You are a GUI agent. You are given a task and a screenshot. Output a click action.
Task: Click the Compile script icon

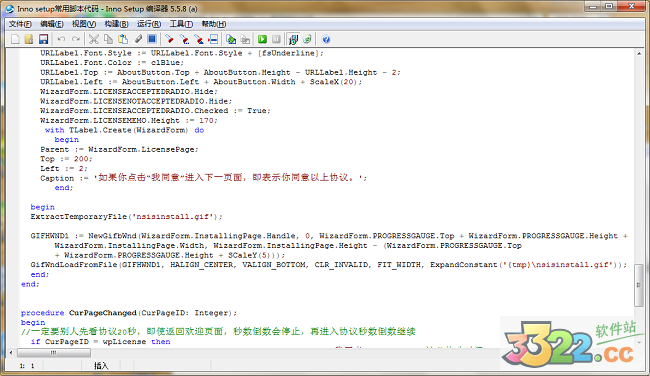[x=231, y=39]
